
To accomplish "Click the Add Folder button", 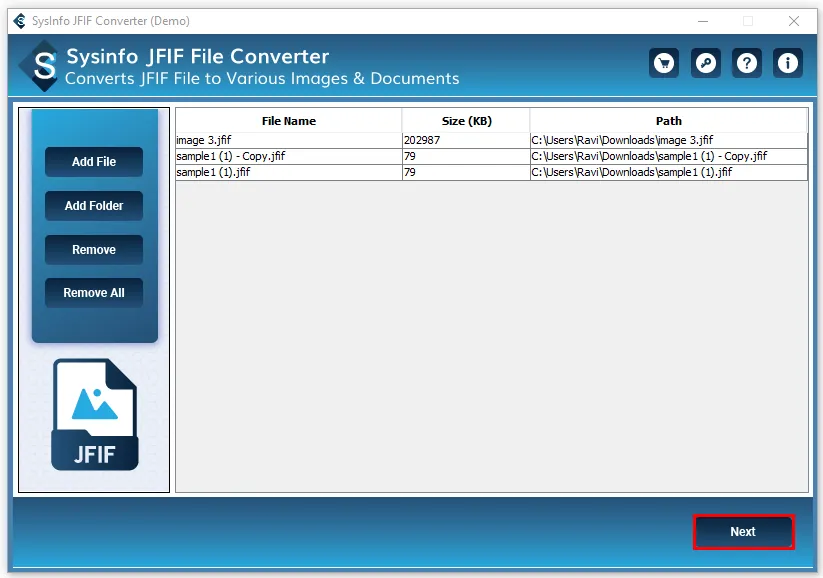I will 94,206.
